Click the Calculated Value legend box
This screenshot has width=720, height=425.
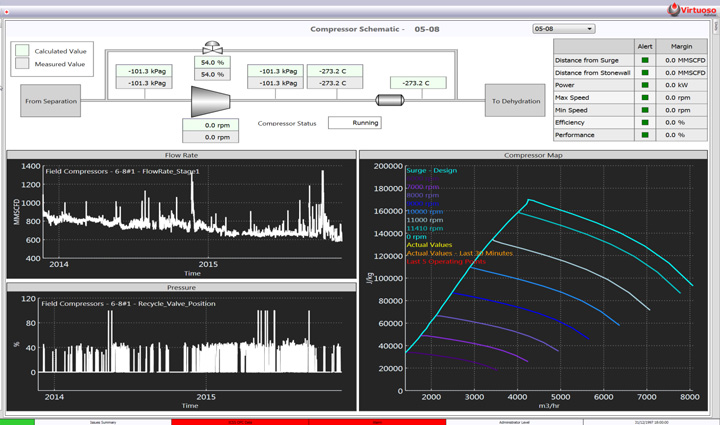pos(22,51)
